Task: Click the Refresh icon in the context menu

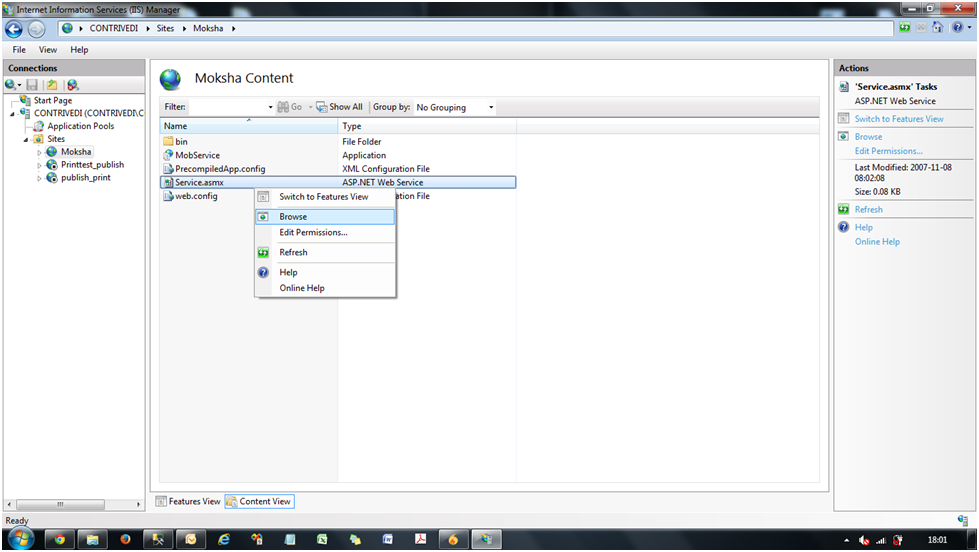Action: [x=263, y=252]
